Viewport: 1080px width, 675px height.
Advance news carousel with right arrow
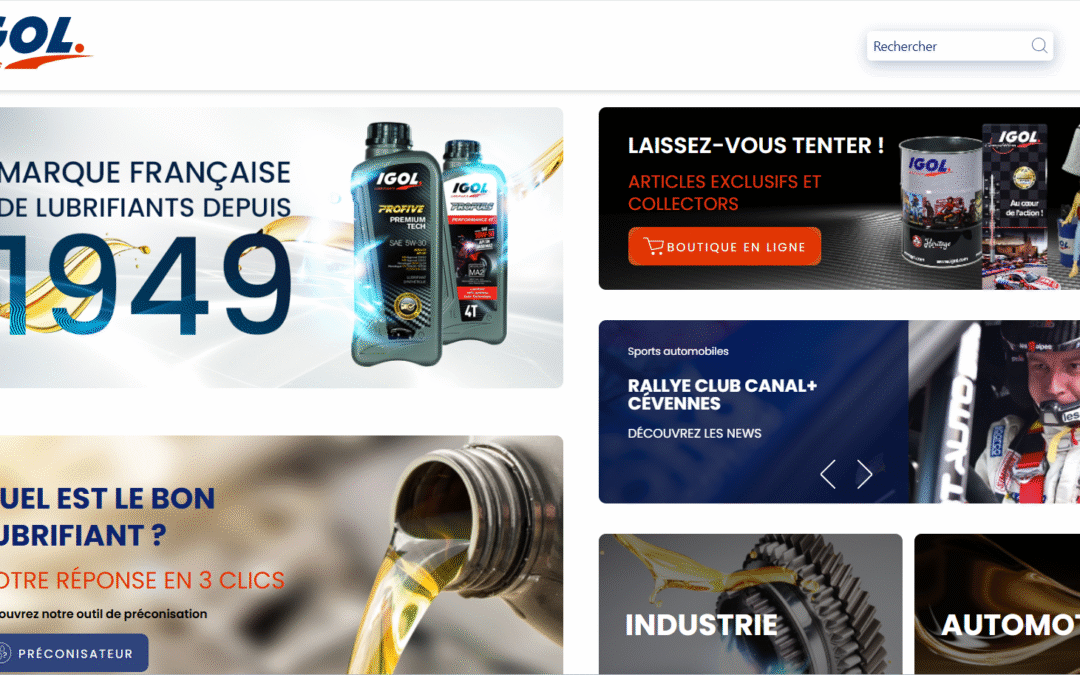point(864,474)
